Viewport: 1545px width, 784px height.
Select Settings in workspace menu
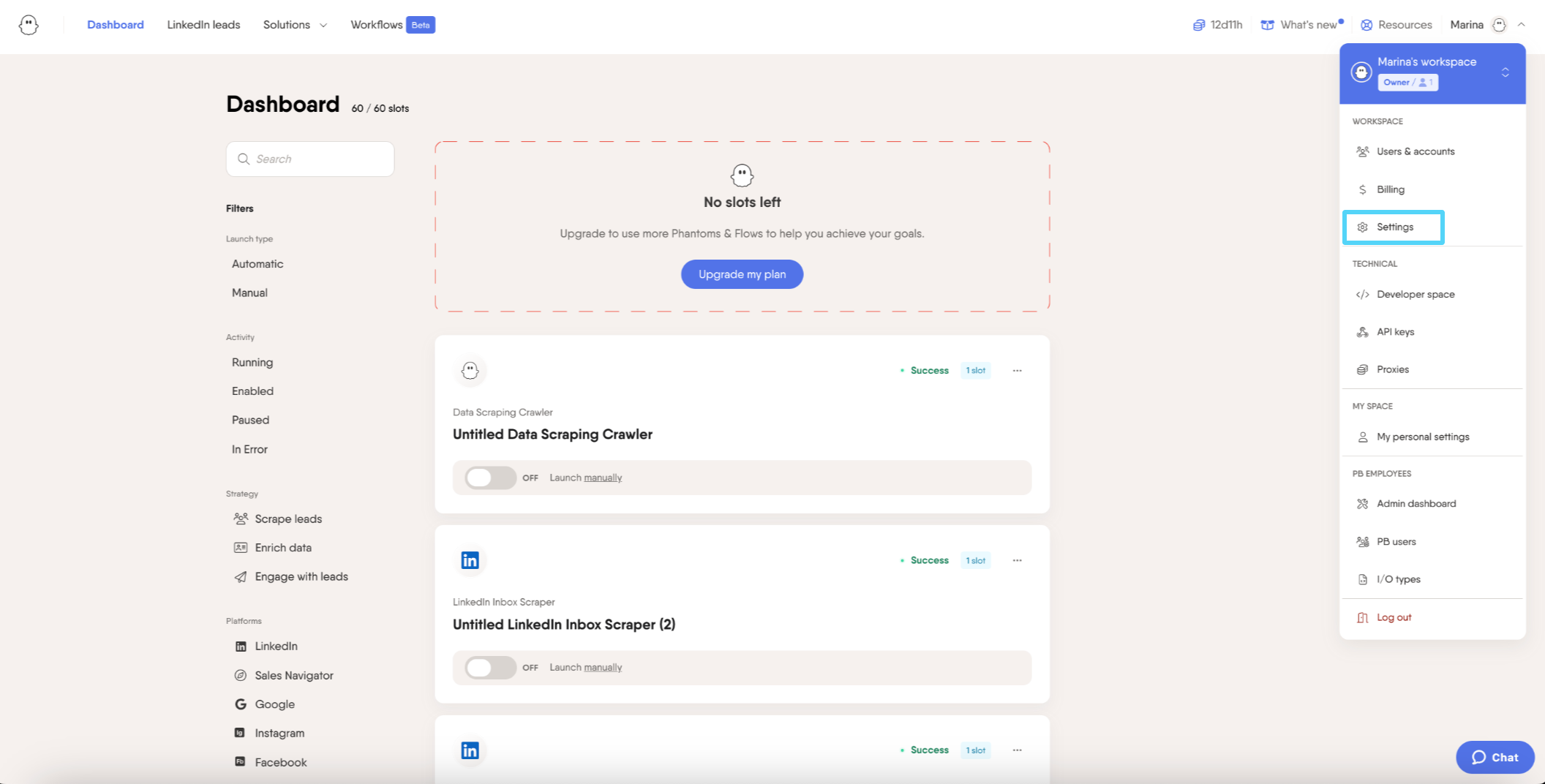click(1394, 227)
